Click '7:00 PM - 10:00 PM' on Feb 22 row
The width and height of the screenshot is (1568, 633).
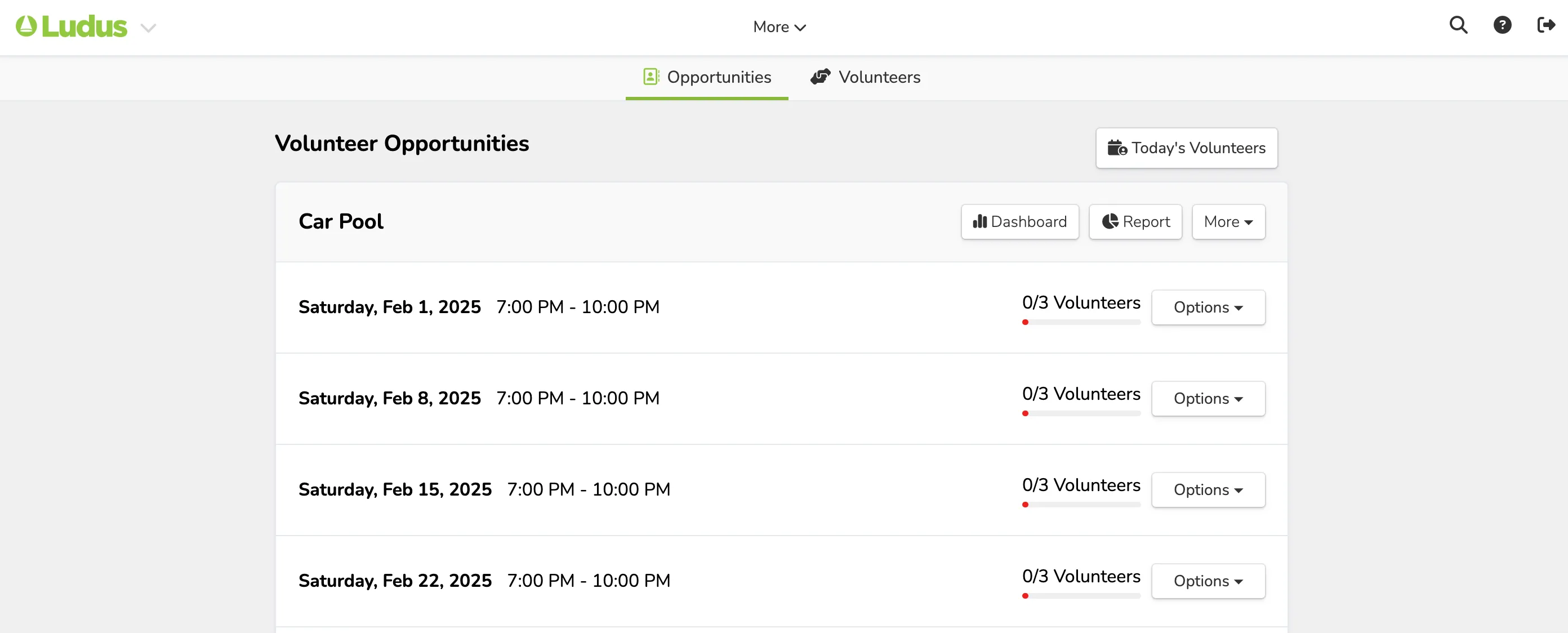[589, 581]
